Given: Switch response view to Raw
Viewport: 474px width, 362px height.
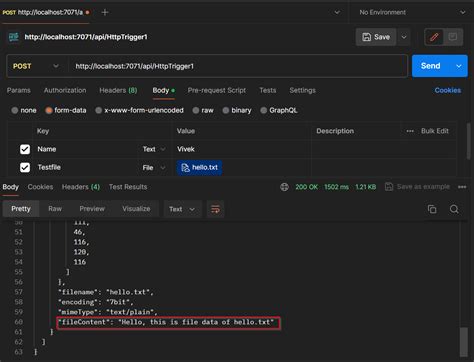Looking at the screenshot, I should 55,209.
